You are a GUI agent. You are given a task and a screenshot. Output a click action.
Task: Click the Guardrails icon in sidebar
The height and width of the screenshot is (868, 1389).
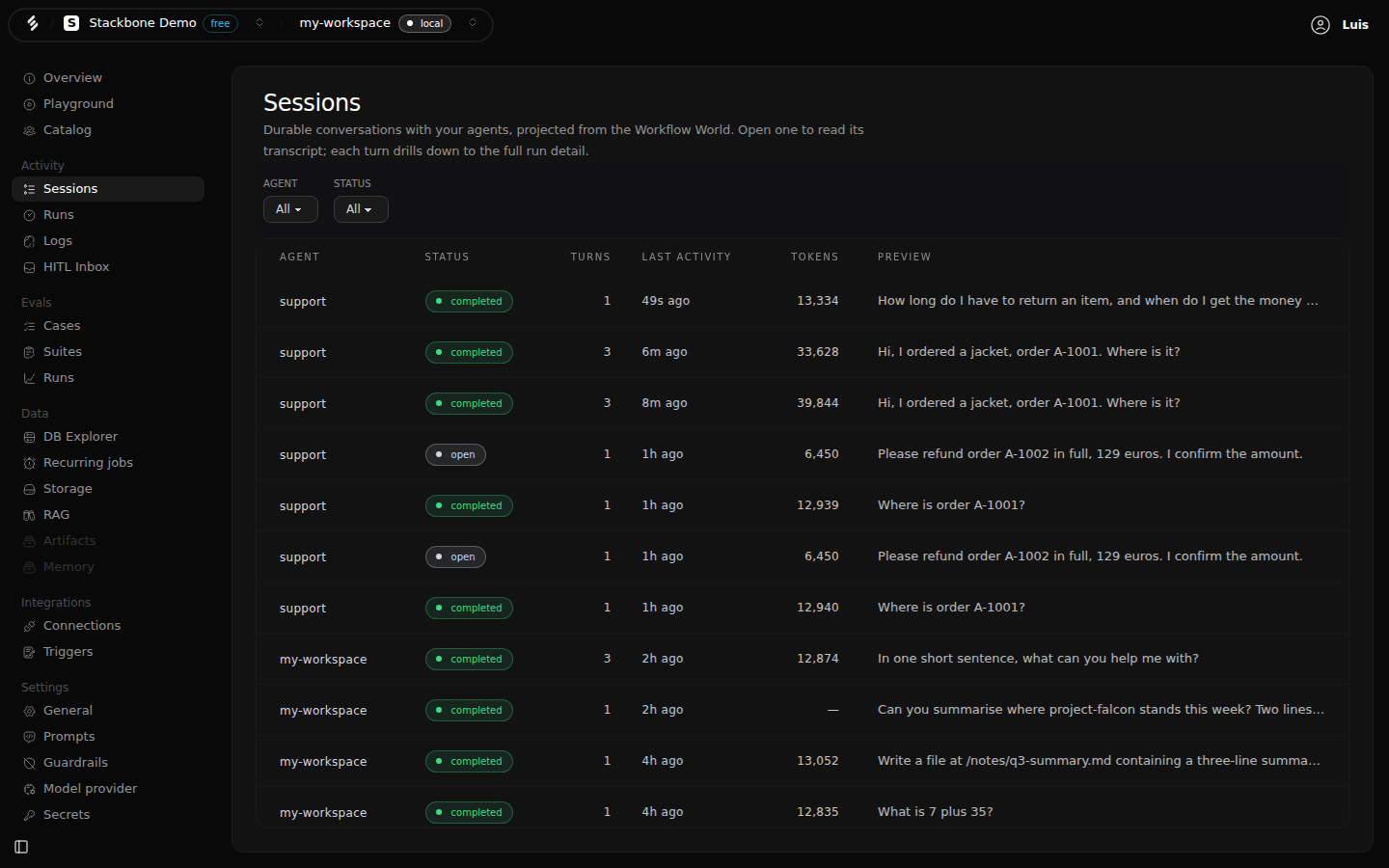pos(29,763)
